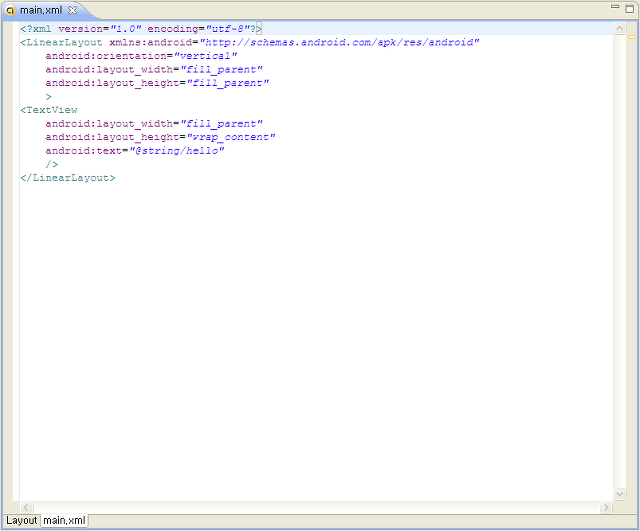
Task: Click the schemas.android.com namespace URL
Action: [339, 42]
